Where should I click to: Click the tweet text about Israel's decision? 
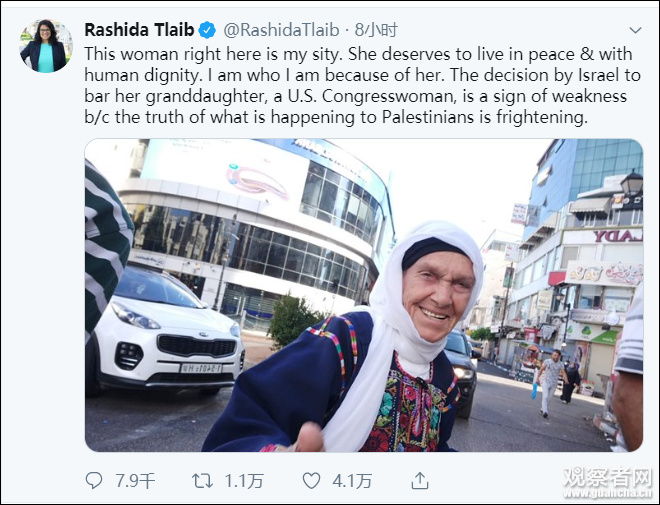tap(362, 85)
